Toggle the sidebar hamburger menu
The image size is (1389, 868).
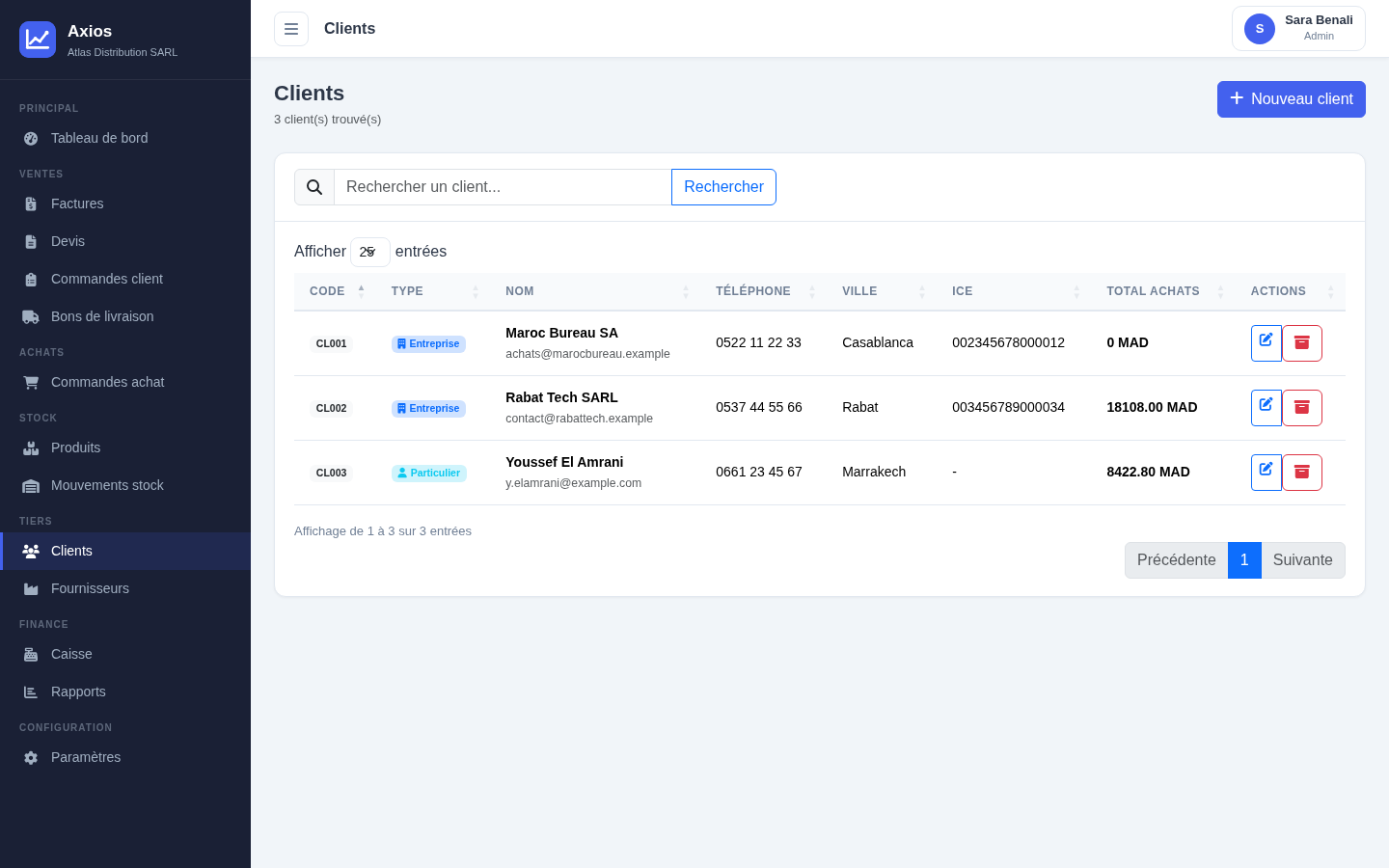tap(291, 29)
